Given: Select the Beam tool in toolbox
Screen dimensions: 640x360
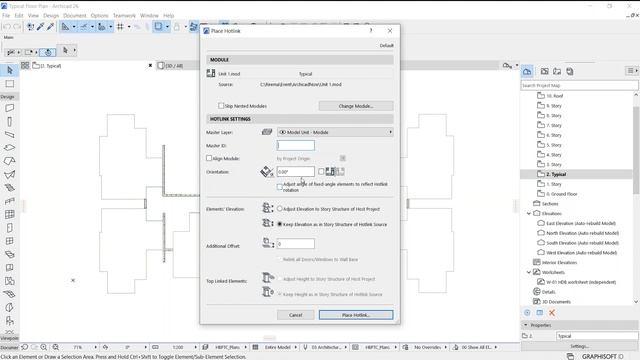Looking at the screenshot, I should point(9,135).
